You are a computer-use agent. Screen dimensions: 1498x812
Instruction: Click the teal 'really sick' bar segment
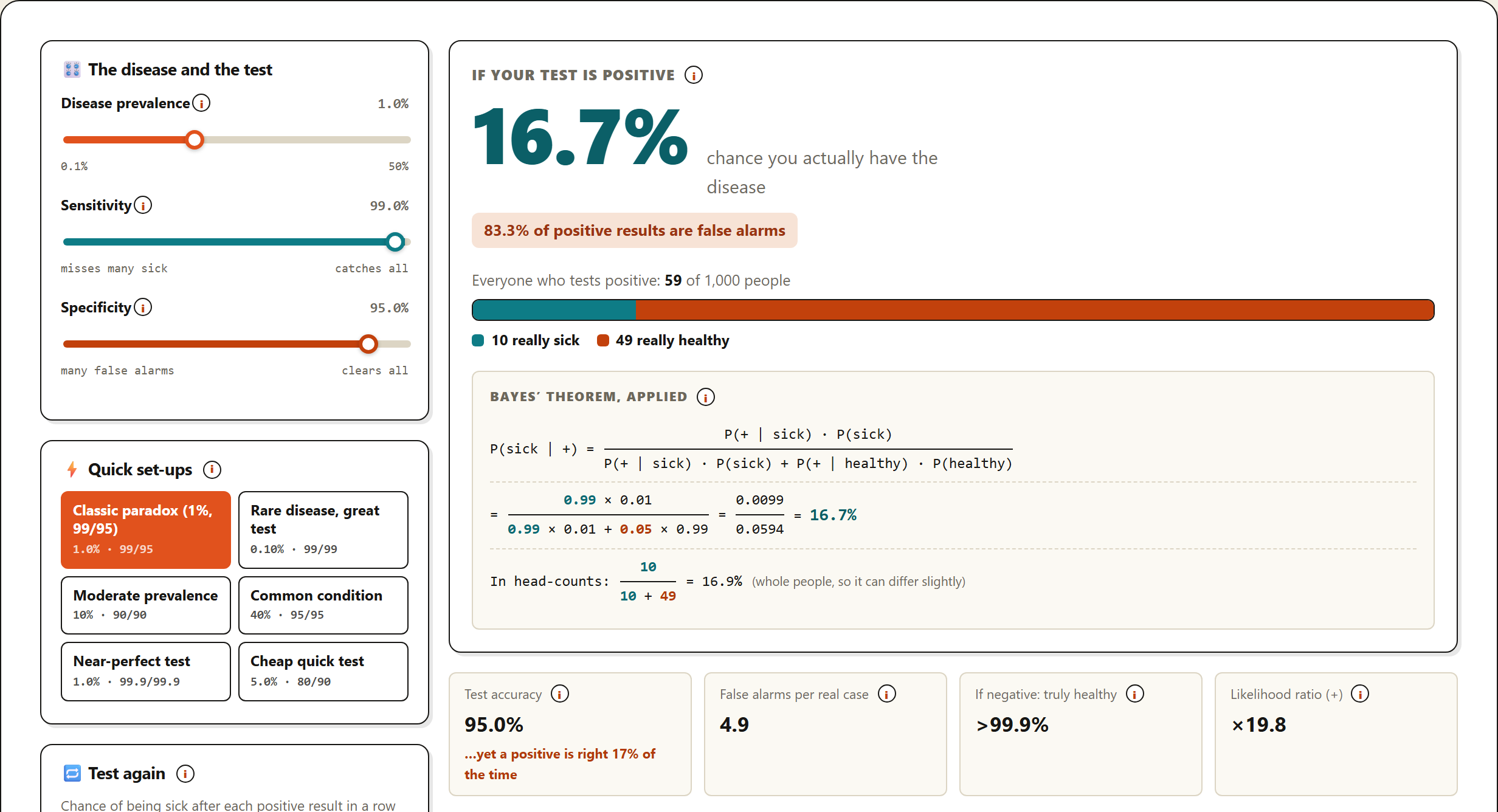coord(554,310)
